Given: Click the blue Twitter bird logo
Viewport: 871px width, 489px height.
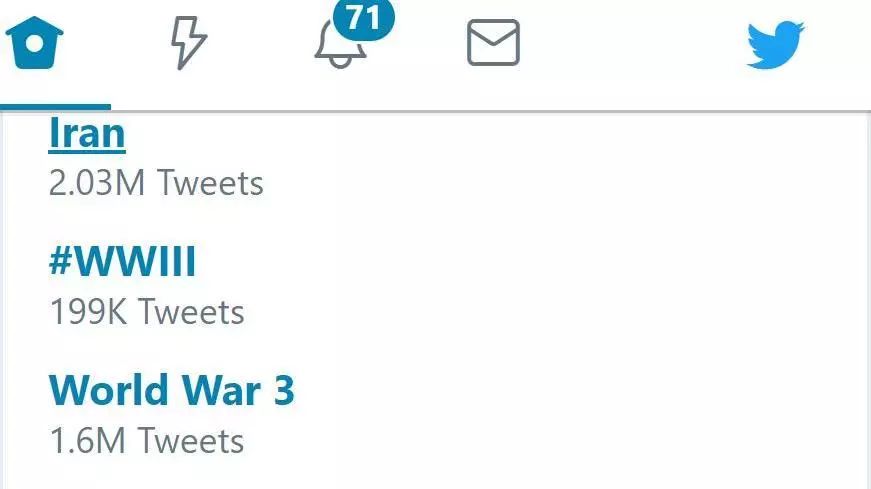Looking at the screenshot, I should 775,45.
